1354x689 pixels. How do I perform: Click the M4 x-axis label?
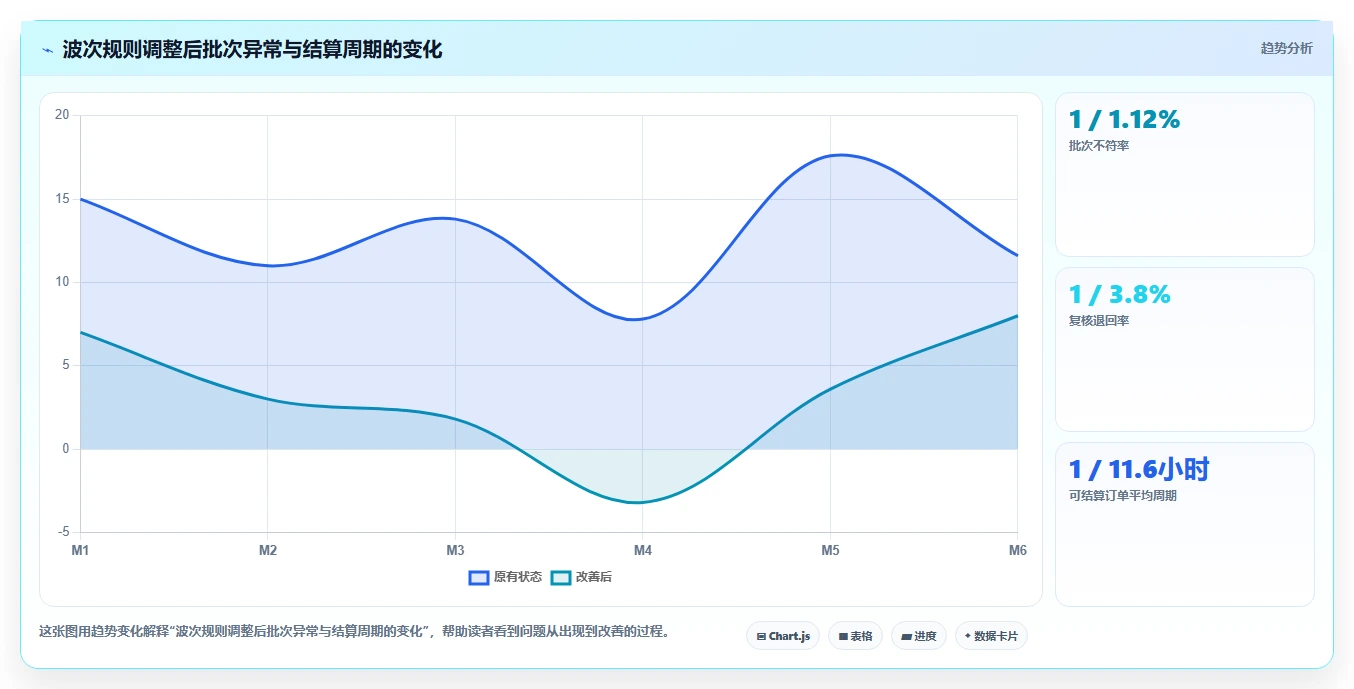[x=643, y=550]
